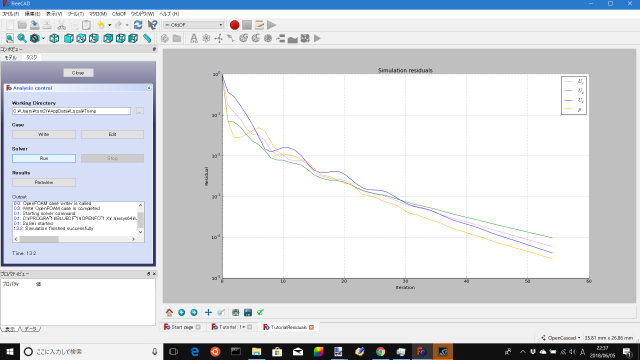The width and height of the screenshot is (640, 360).
Task: Click the refresh/recompute arrows icon
Action: pos(138,25)
